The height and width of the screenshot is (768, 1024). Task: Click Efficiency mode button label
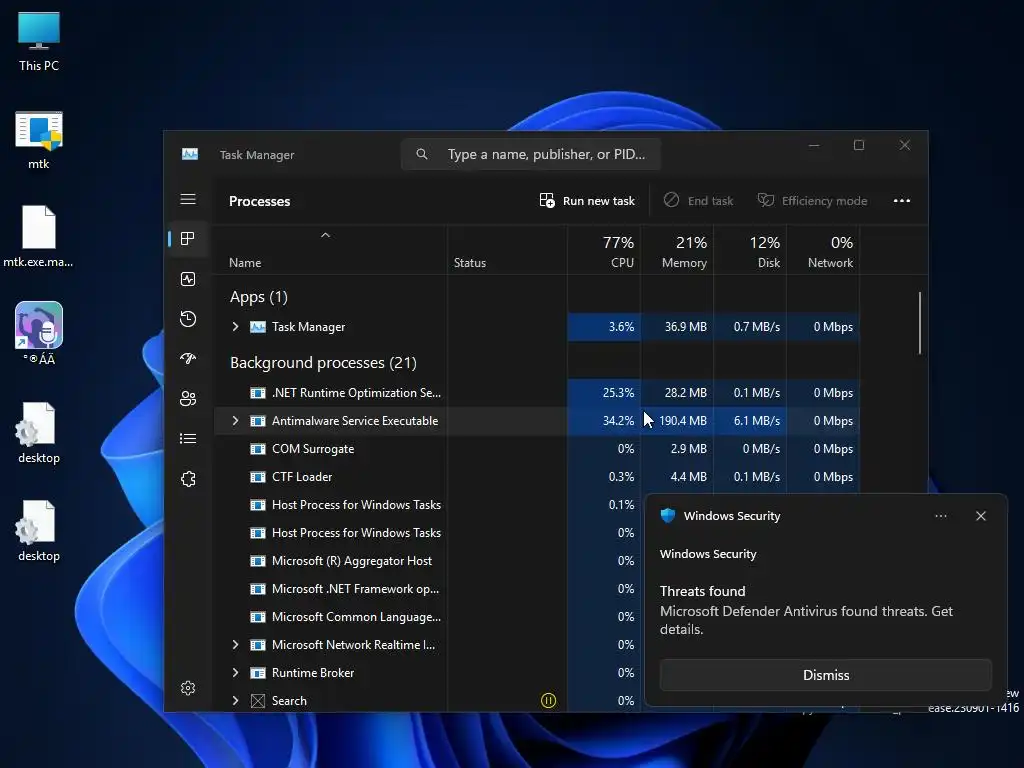point(825,201)
